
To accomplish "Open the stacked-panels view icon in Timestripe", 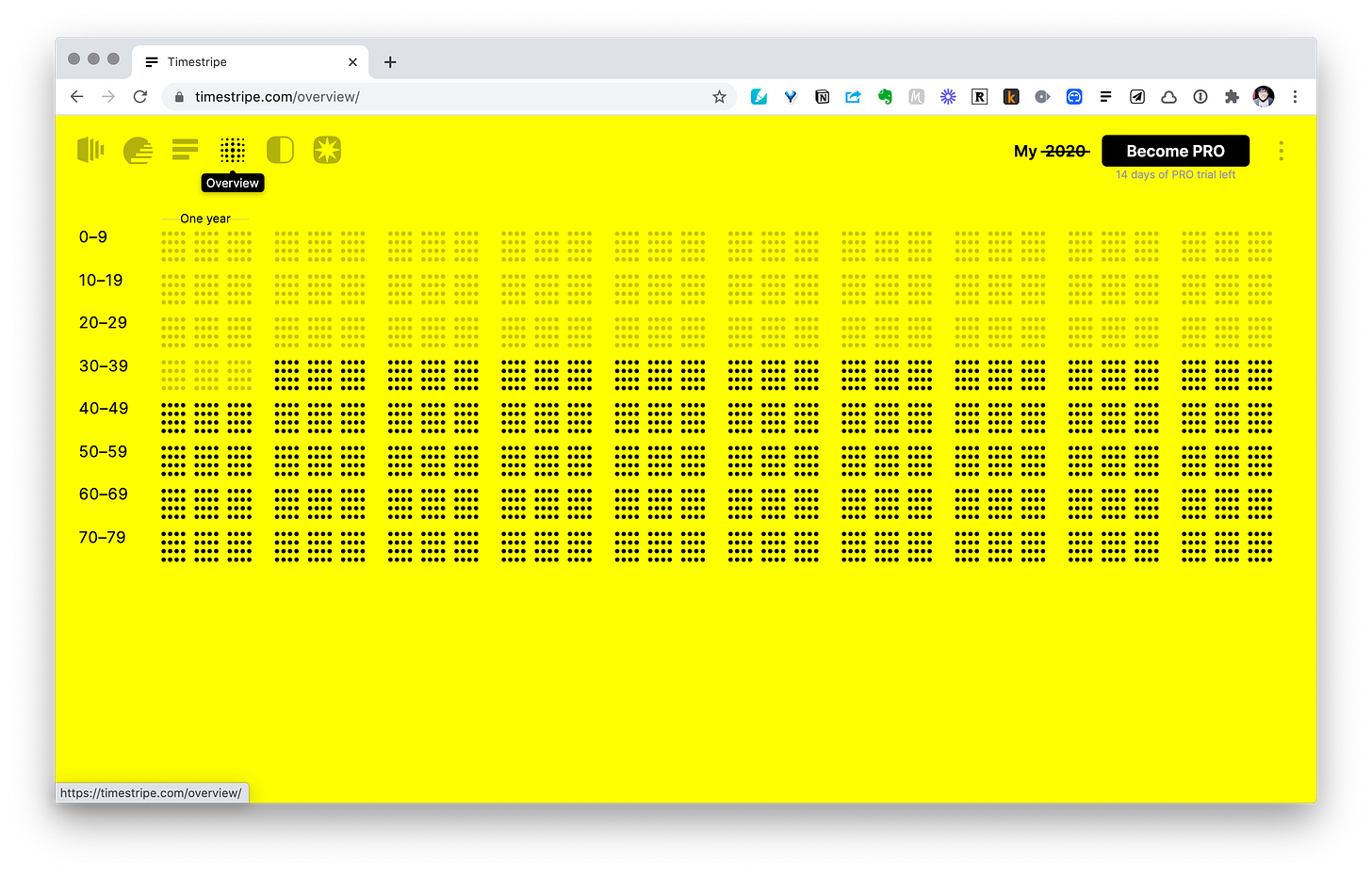I will (x=90, y=150).
